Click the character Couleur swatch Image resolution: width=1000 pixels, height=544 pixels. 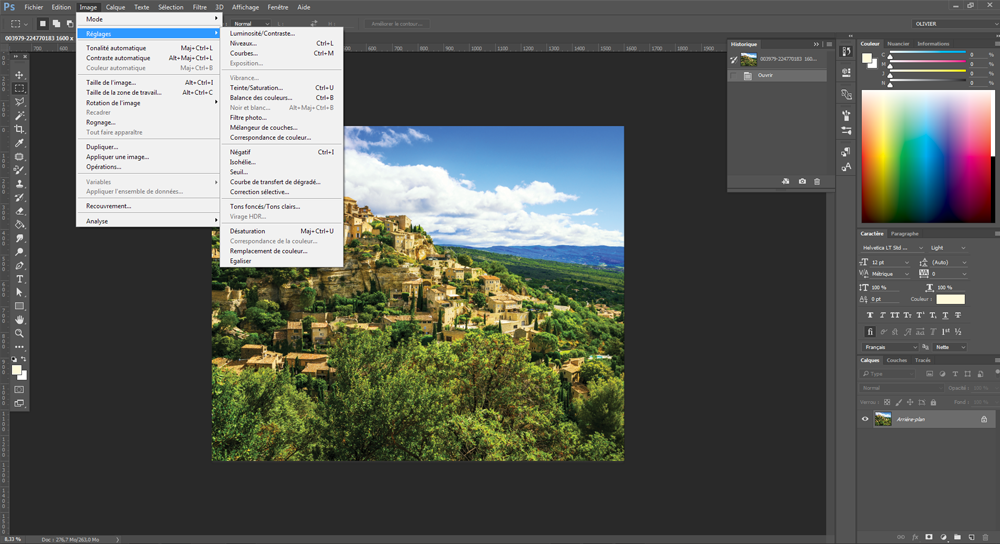(950, 298)
